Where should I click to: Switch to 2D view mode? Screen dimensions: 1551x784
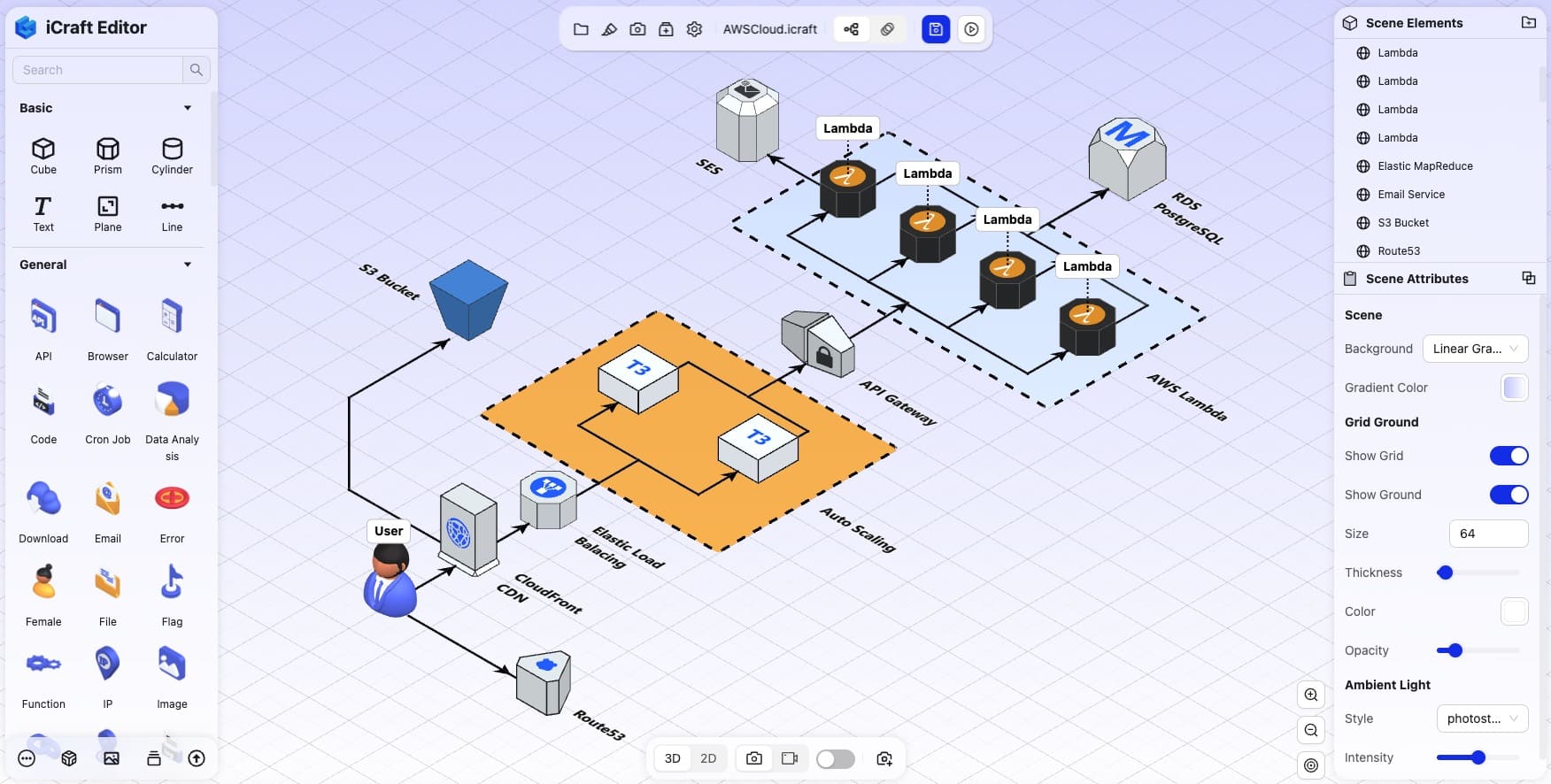pyautogui.click(x=708, y=758)
